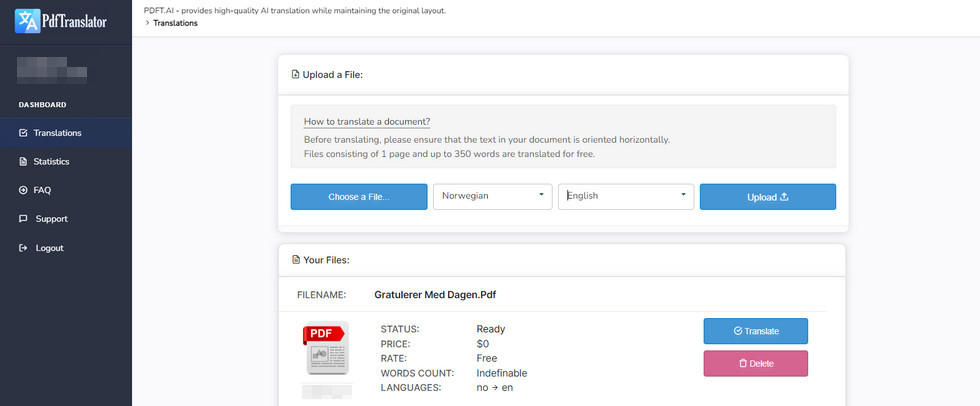The image size is (980, 406).
Task: Click the Upload button
Action: pos(768,197)
